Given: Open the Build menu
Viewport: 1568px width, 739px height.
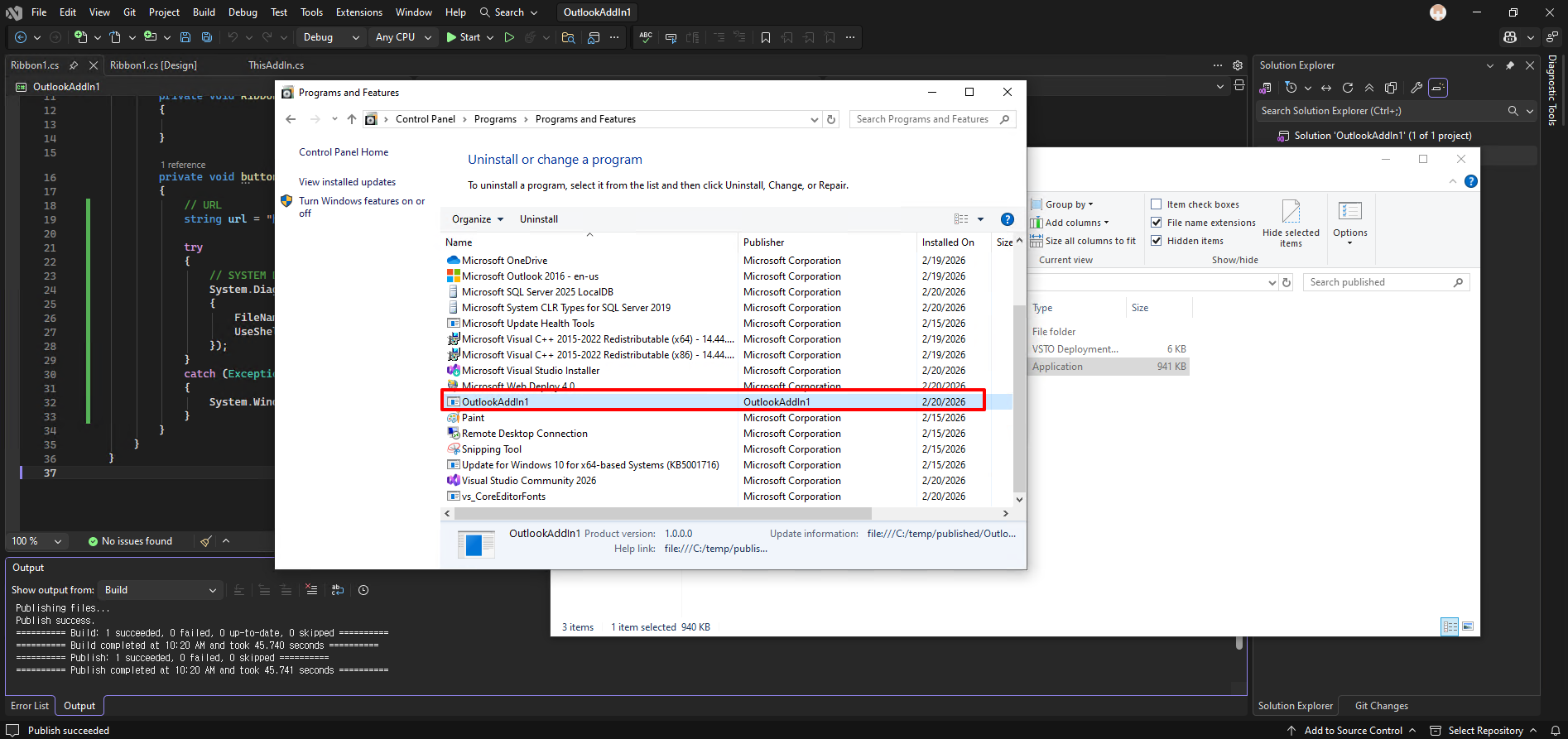Looking at the screenshot, I should point(204,12).
